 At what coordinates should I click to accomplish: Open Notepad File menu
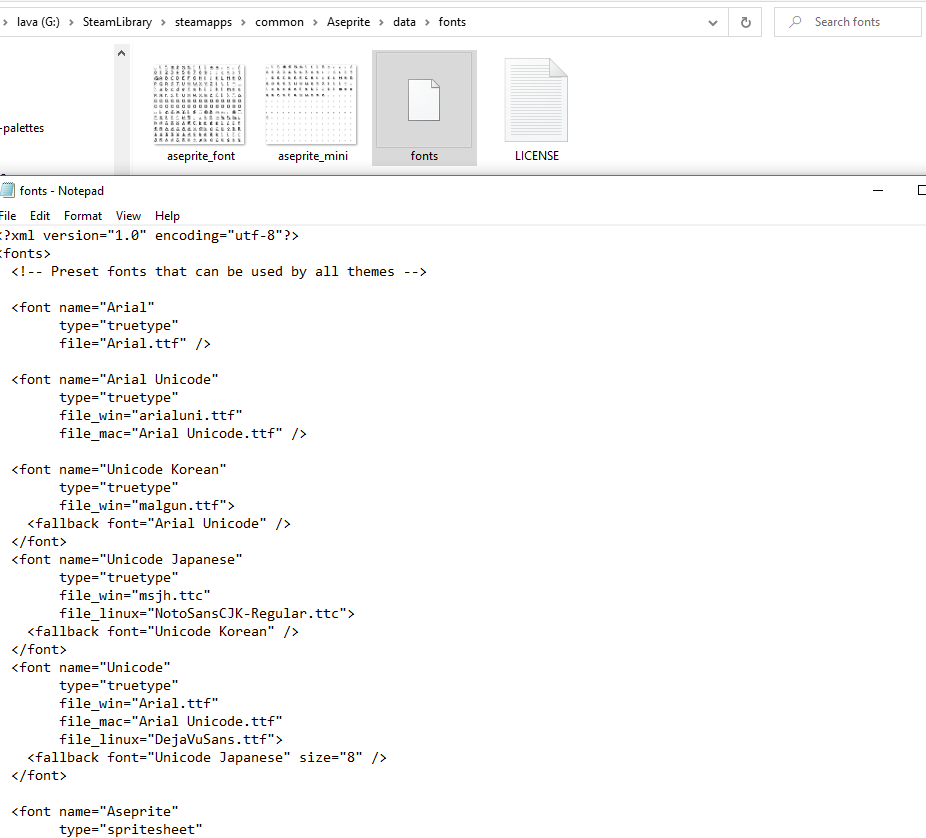pos(8,216)
